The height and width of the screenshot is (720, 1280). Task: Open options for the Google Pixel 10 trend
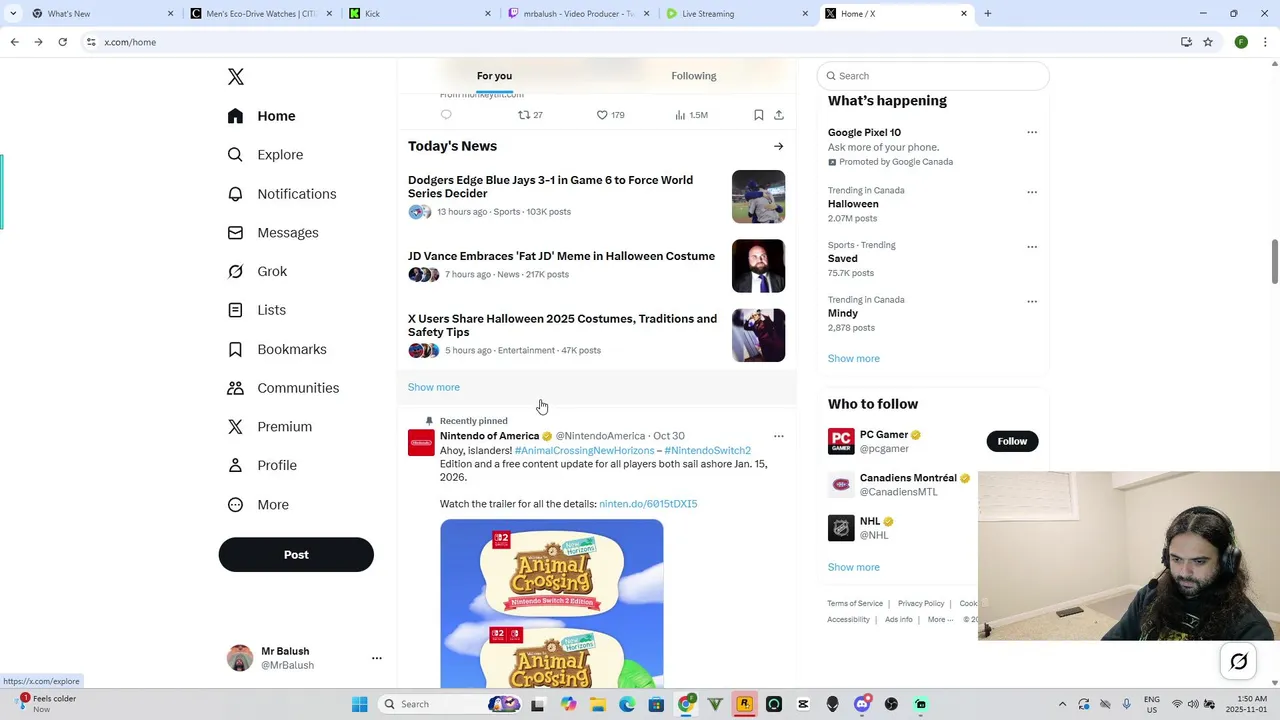coord(1032,132)
